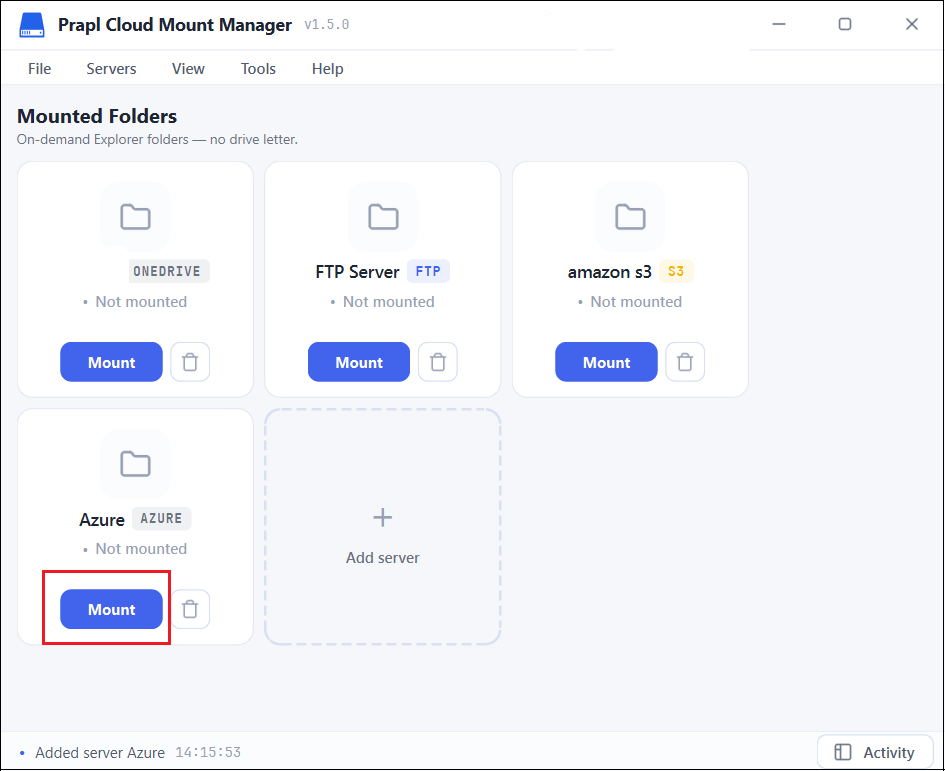Image resolution: width=945 pixels, height=771 pixels.
Task: Click the S3 type badge
Action: 676,271
